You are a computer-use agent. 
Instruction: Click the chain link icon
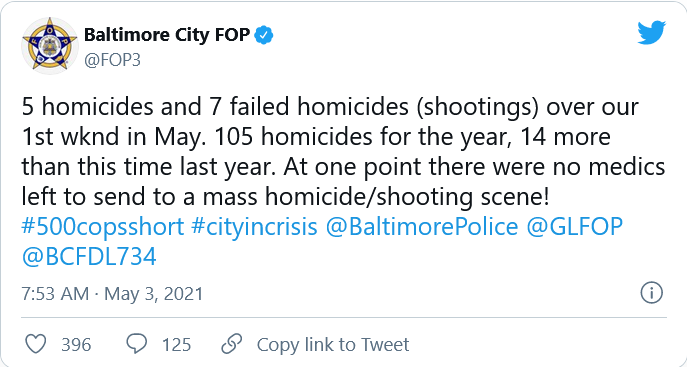click(x=232, y=344)
